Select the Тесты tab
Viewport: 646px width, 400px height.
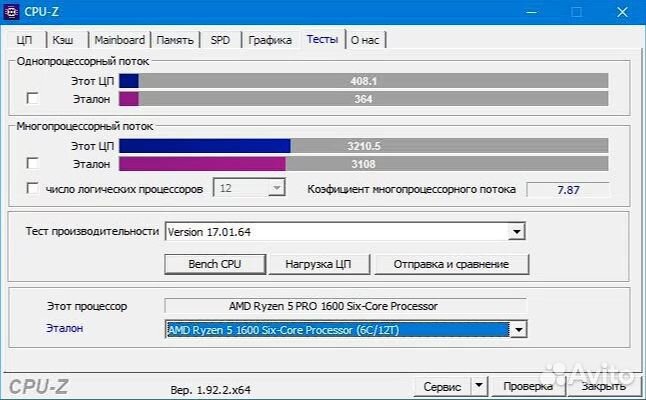(323, 39)
